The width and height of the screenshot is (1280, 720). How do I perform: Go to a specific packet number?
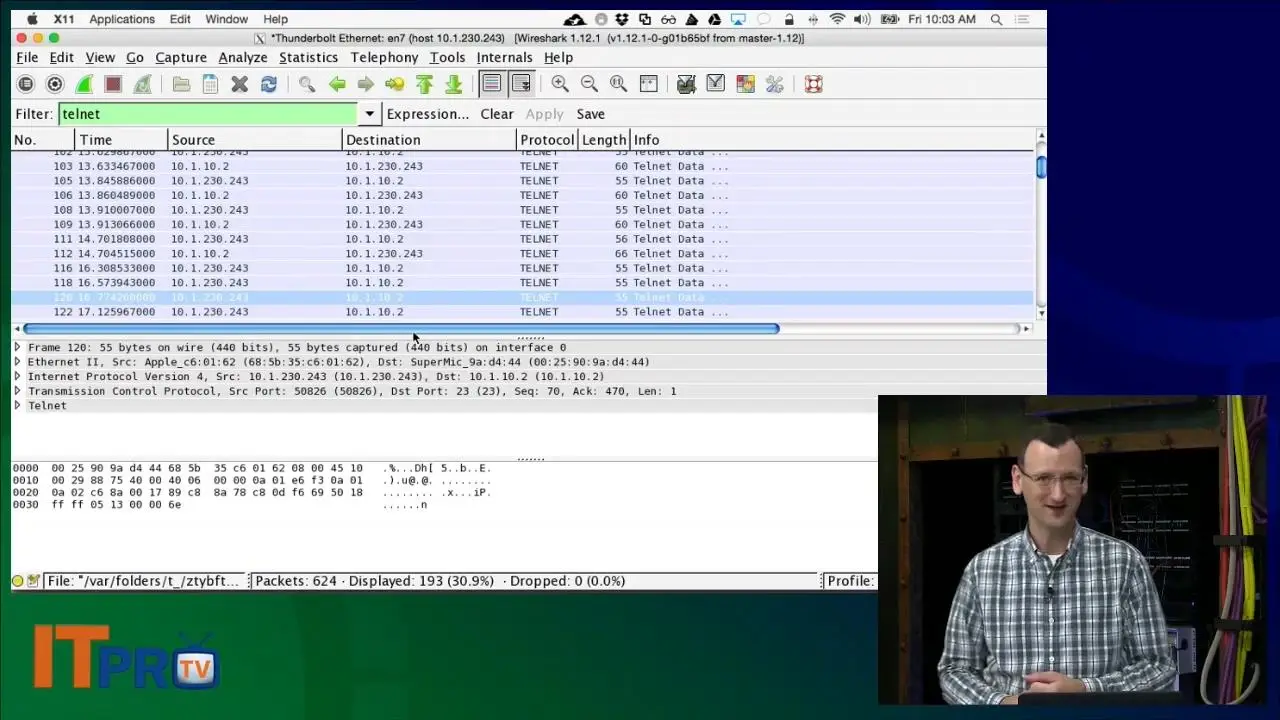395,84
